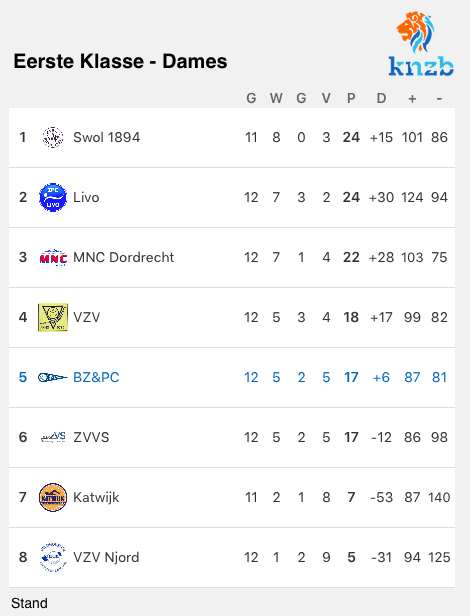The image size is (470, 616).
Task: Open the VZV Njord team name
Action: tap(106, 557)
